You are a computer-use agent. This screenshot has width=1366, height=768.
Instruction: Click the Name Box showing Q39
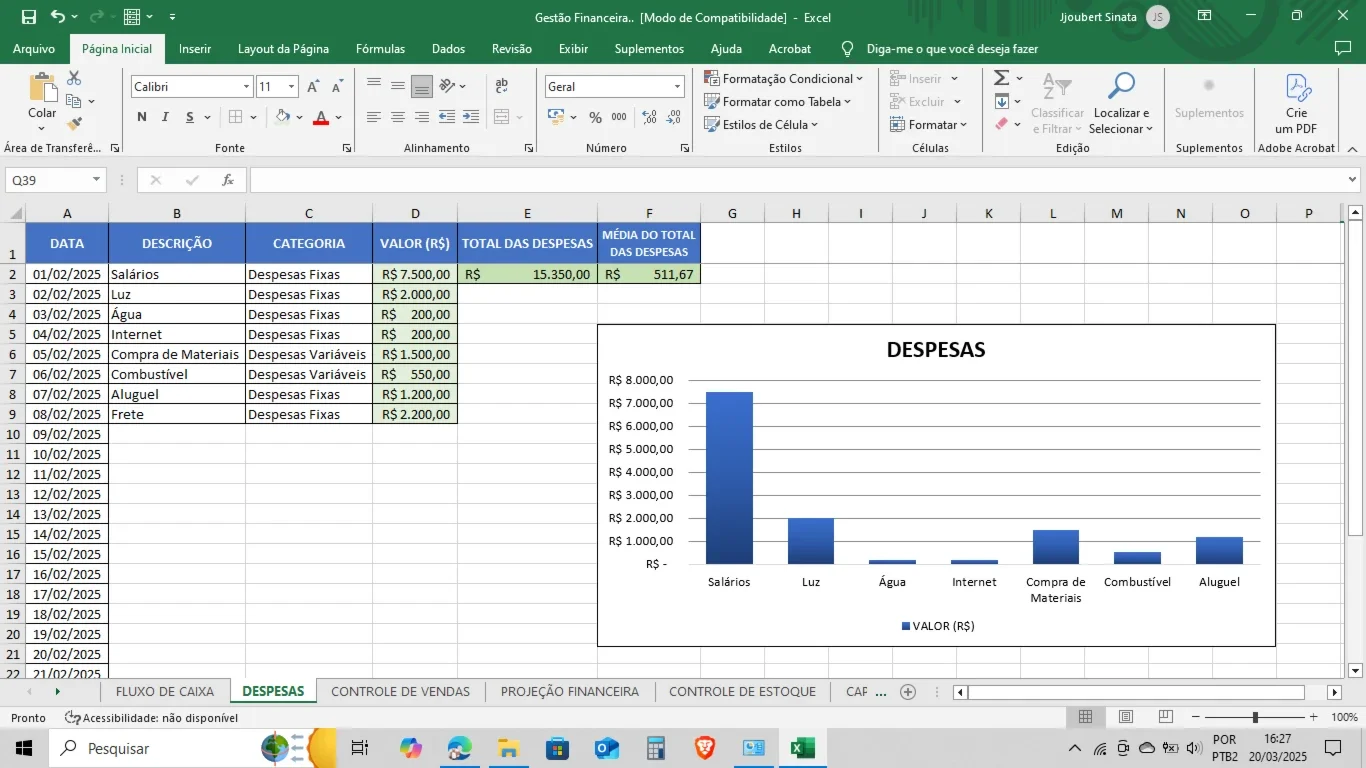click(x=56, y=180)
